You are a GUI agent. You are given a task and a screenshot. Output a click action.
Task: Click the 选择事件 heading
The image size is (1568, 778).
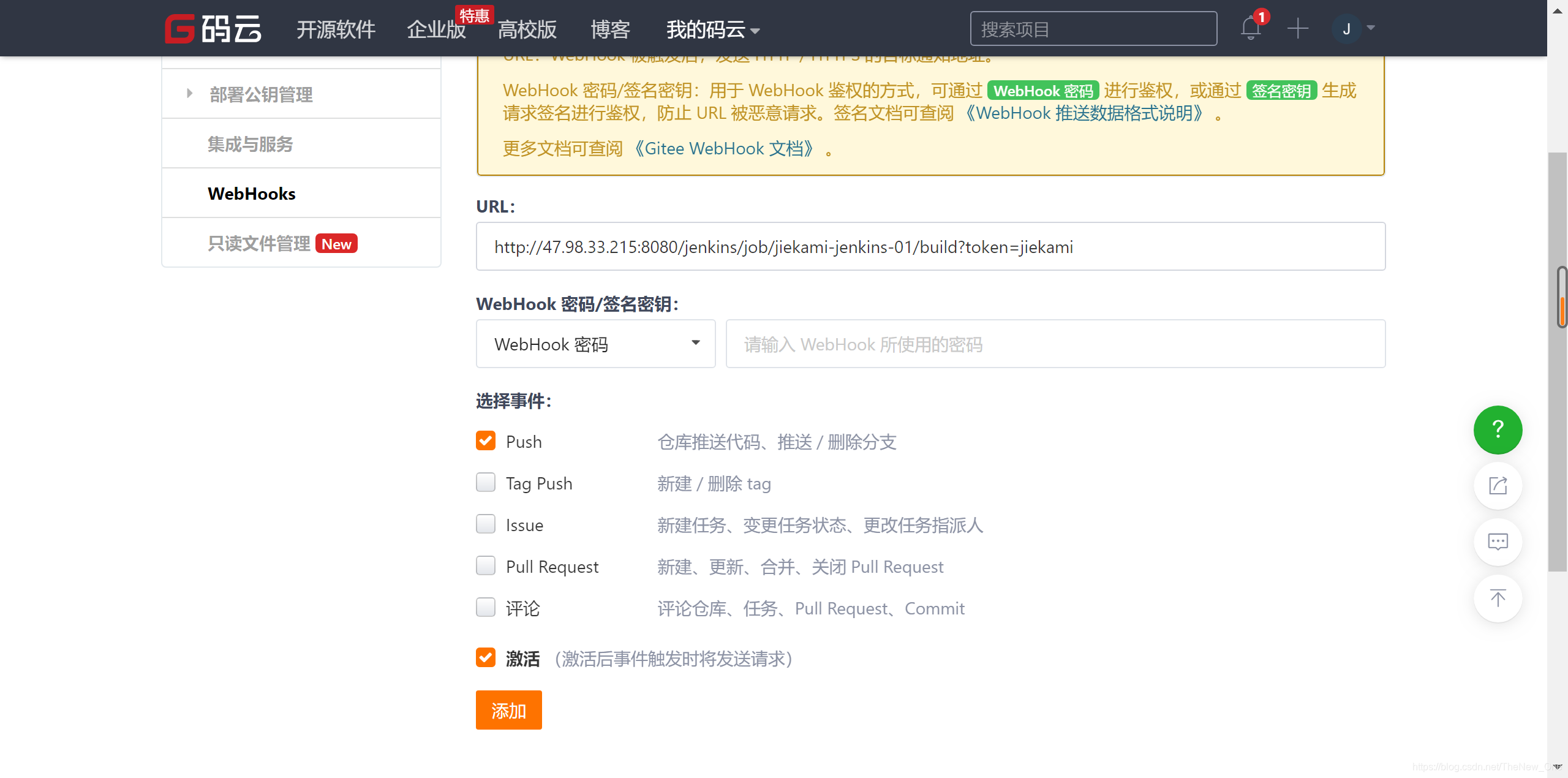click(513, 401)
